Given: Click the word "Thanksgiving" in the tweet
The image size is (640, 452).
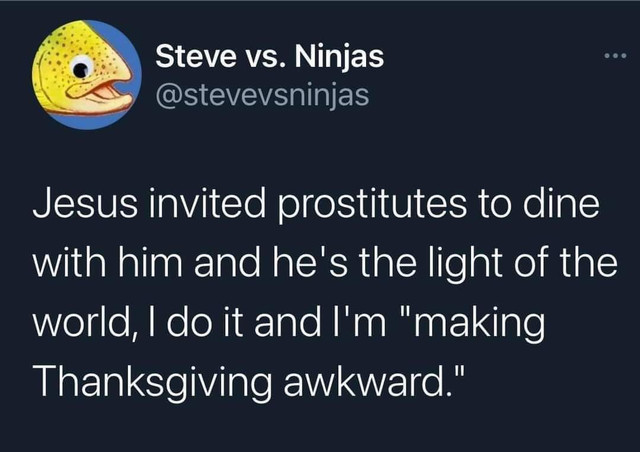Looking at the screenshot, I should 152,383.
